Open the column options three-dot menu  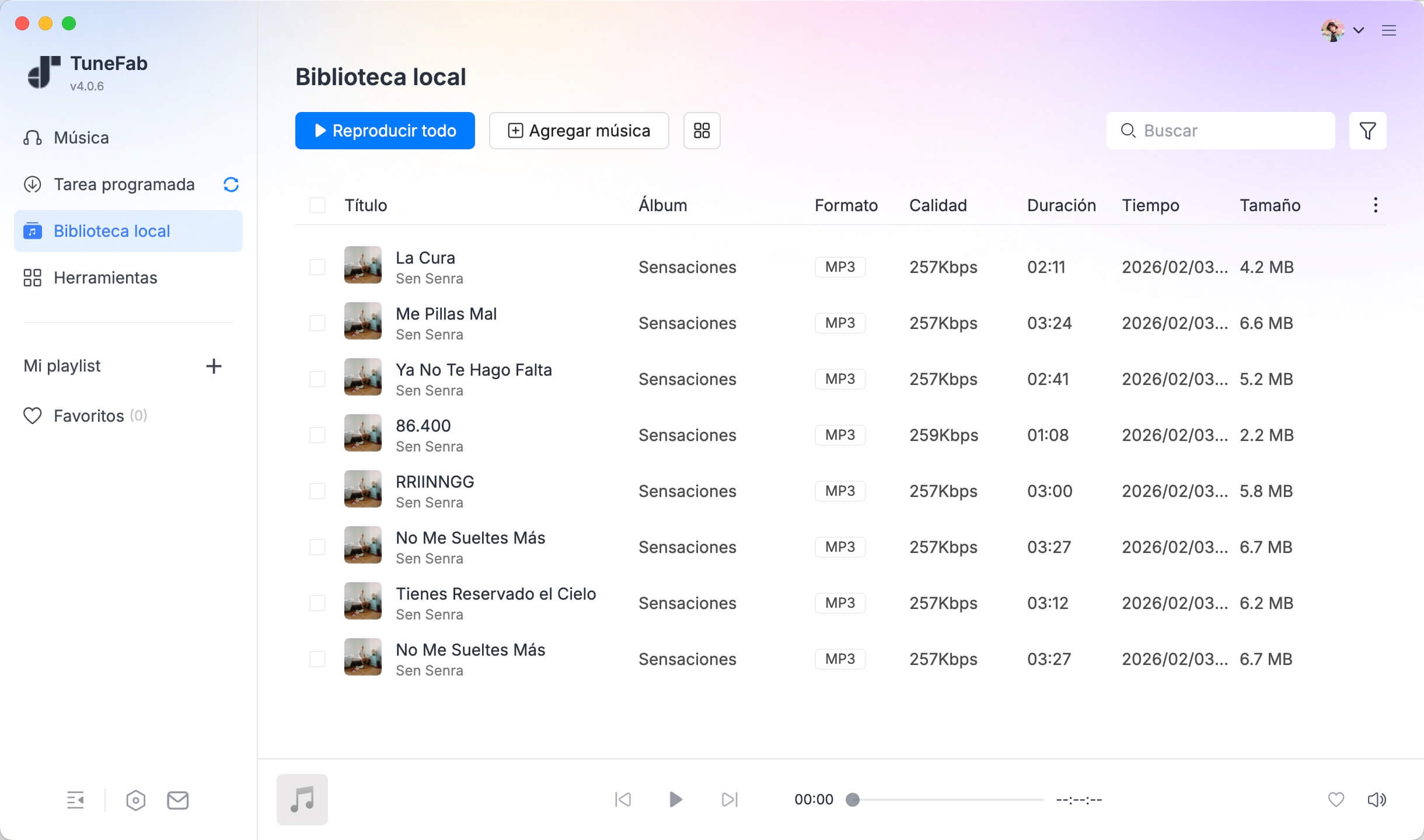(x=1376, y=205)
